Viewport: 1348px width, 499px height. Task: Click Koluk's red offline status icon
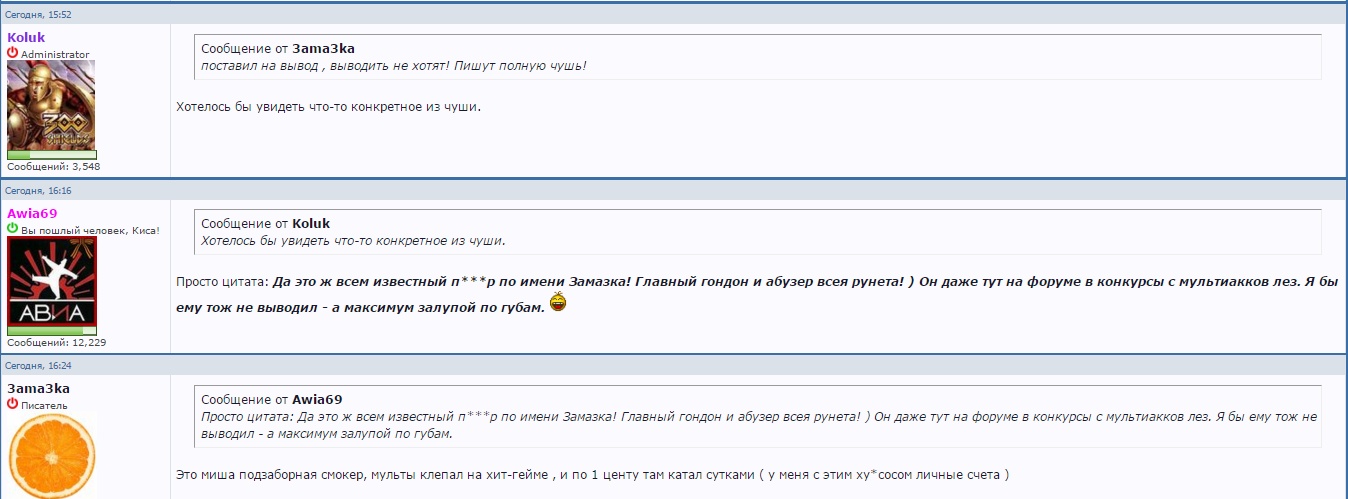[13, 53]
